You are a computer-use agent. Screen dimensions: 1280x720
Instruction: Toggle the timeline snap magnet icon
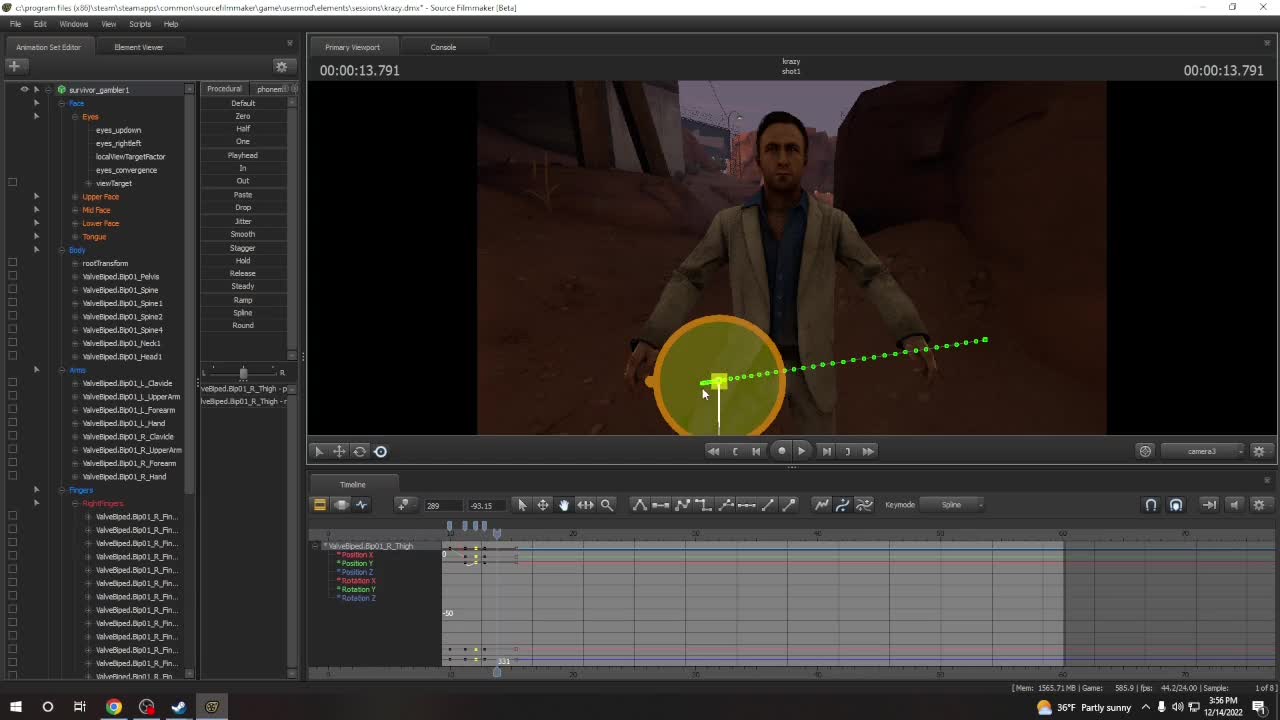pyautogui.click(x=1151, y=505)
